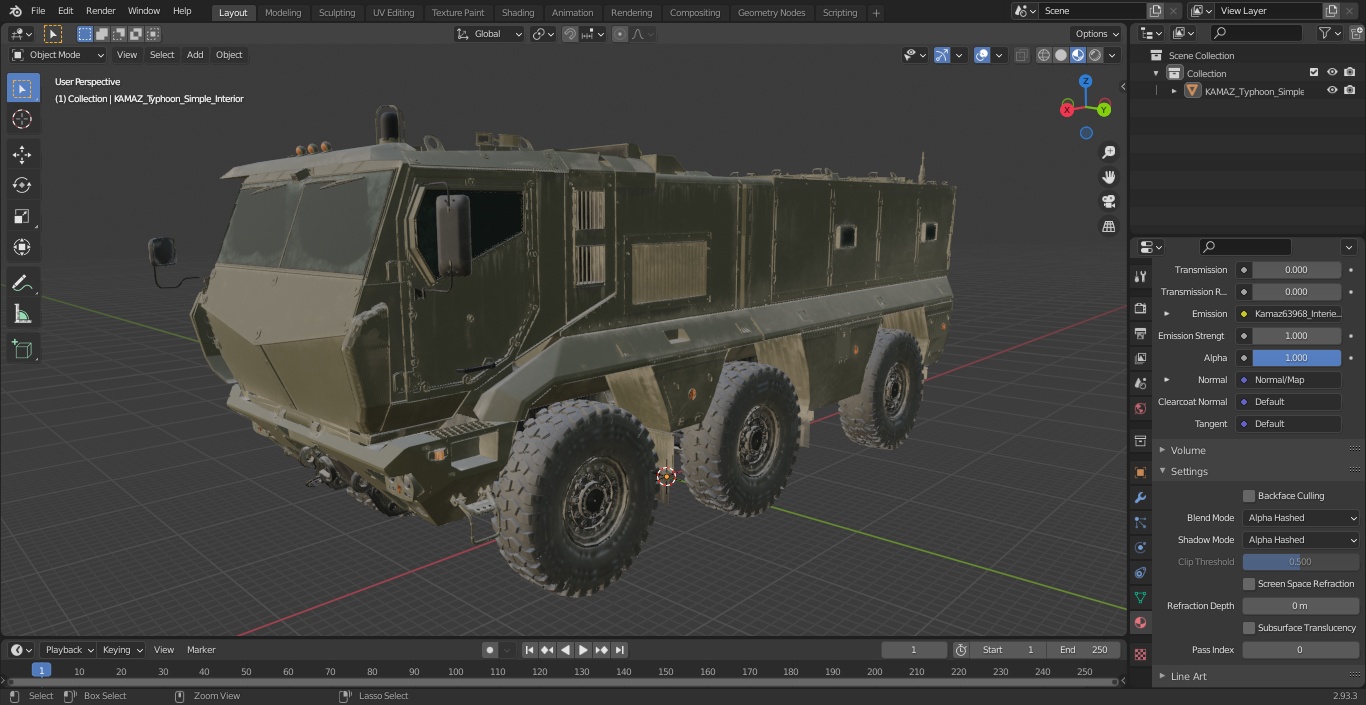
Task: Expand the Emission input row
Action: tap(1166, 314)
